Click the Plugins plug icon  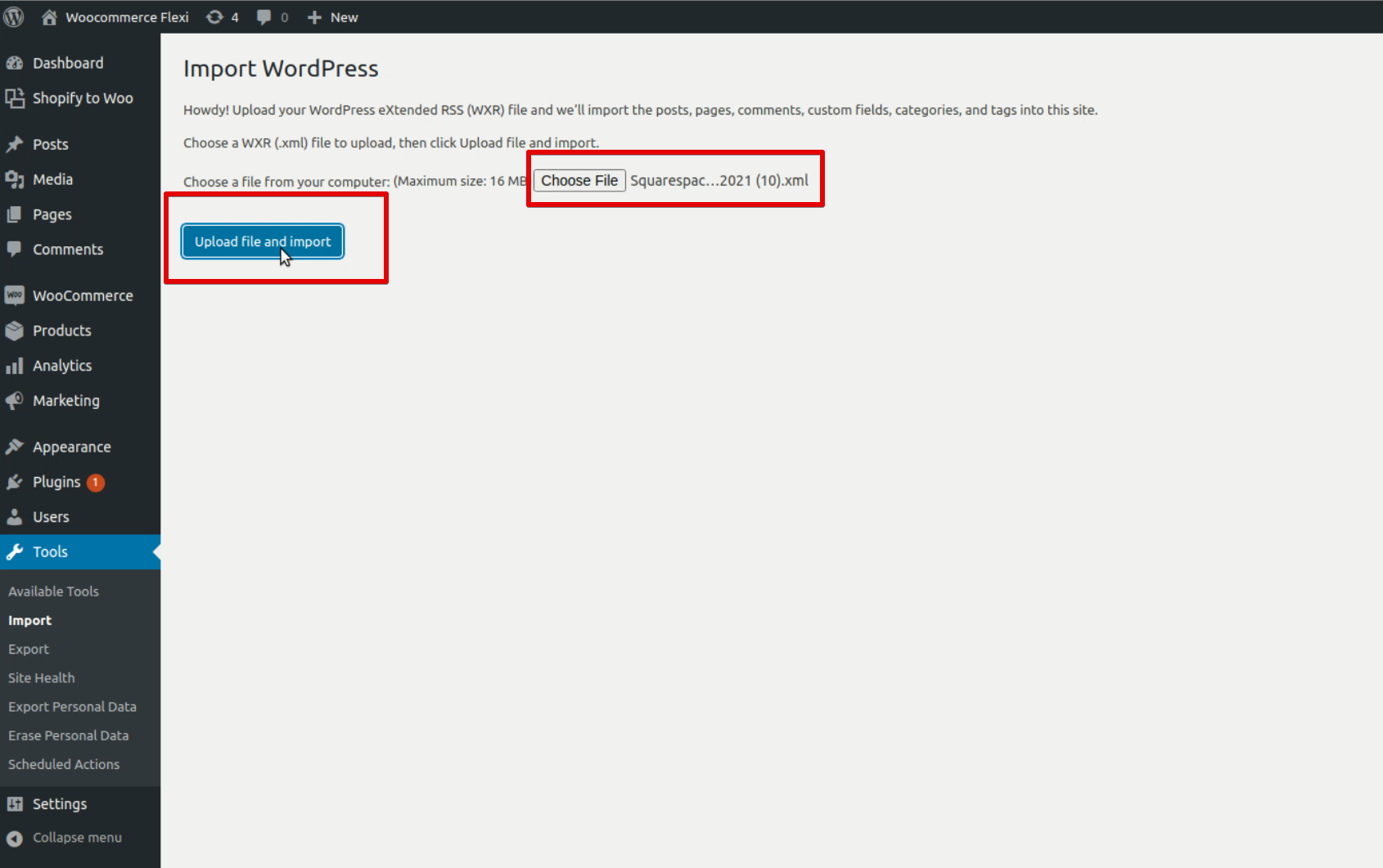[15, 482]
